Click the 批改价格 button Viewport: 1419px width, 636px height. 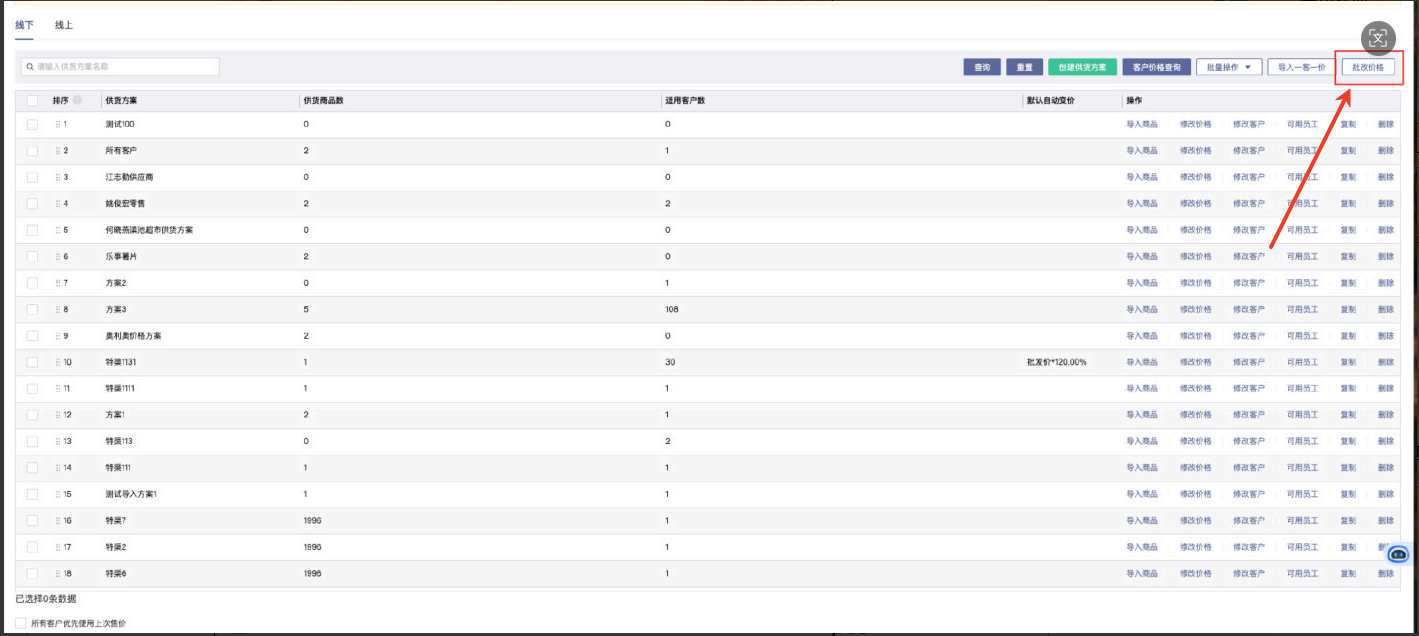(1368, 67)
